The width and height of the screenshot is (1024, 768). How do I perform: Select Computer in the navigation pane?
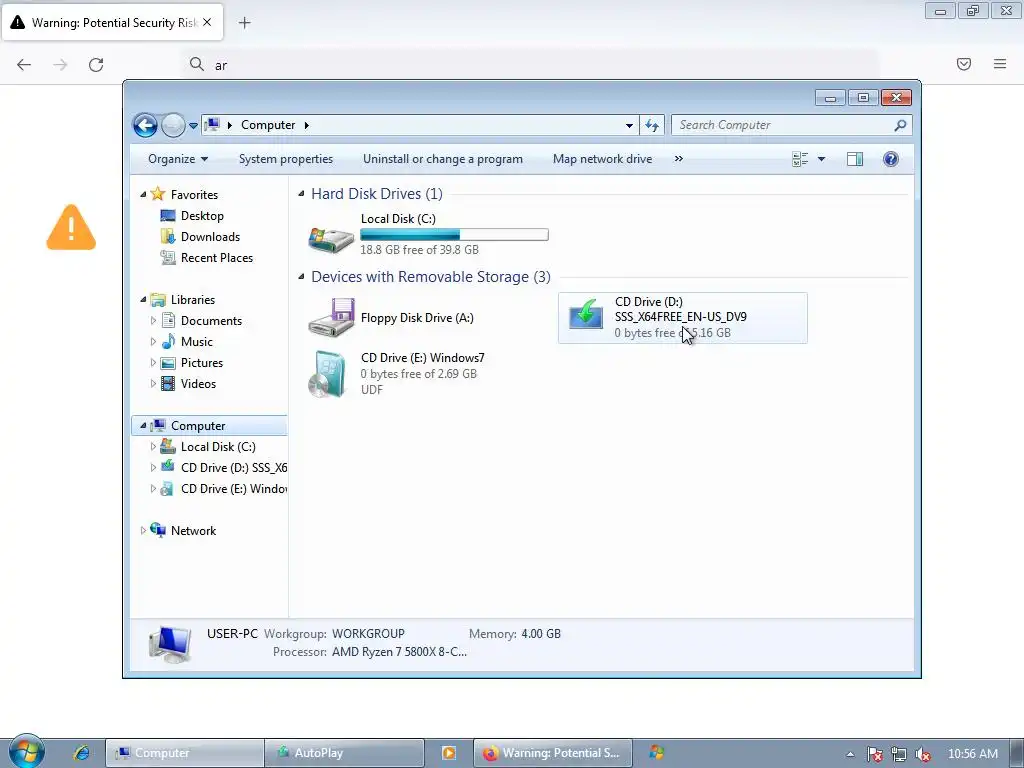[209, 426]
